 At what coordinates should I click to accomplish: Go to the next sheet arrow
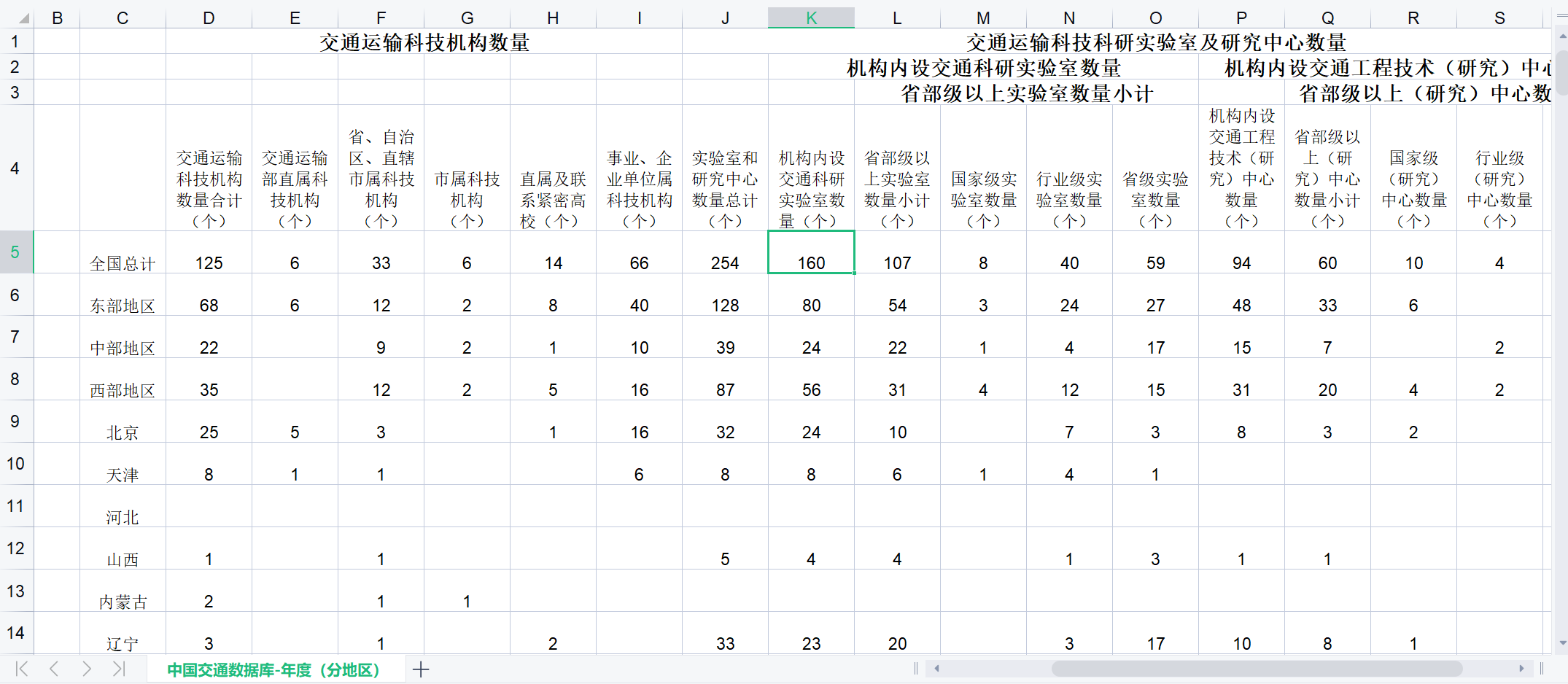coord(87,669)
